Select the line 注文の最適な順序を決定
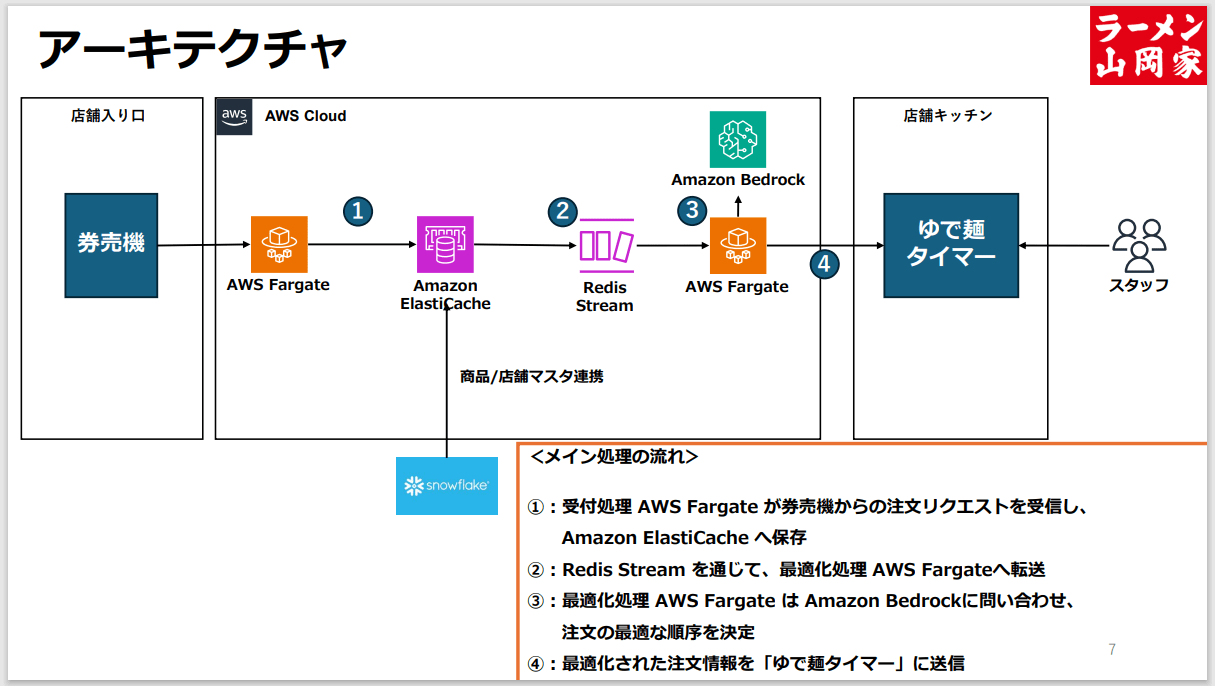 [x=658, y=632]
